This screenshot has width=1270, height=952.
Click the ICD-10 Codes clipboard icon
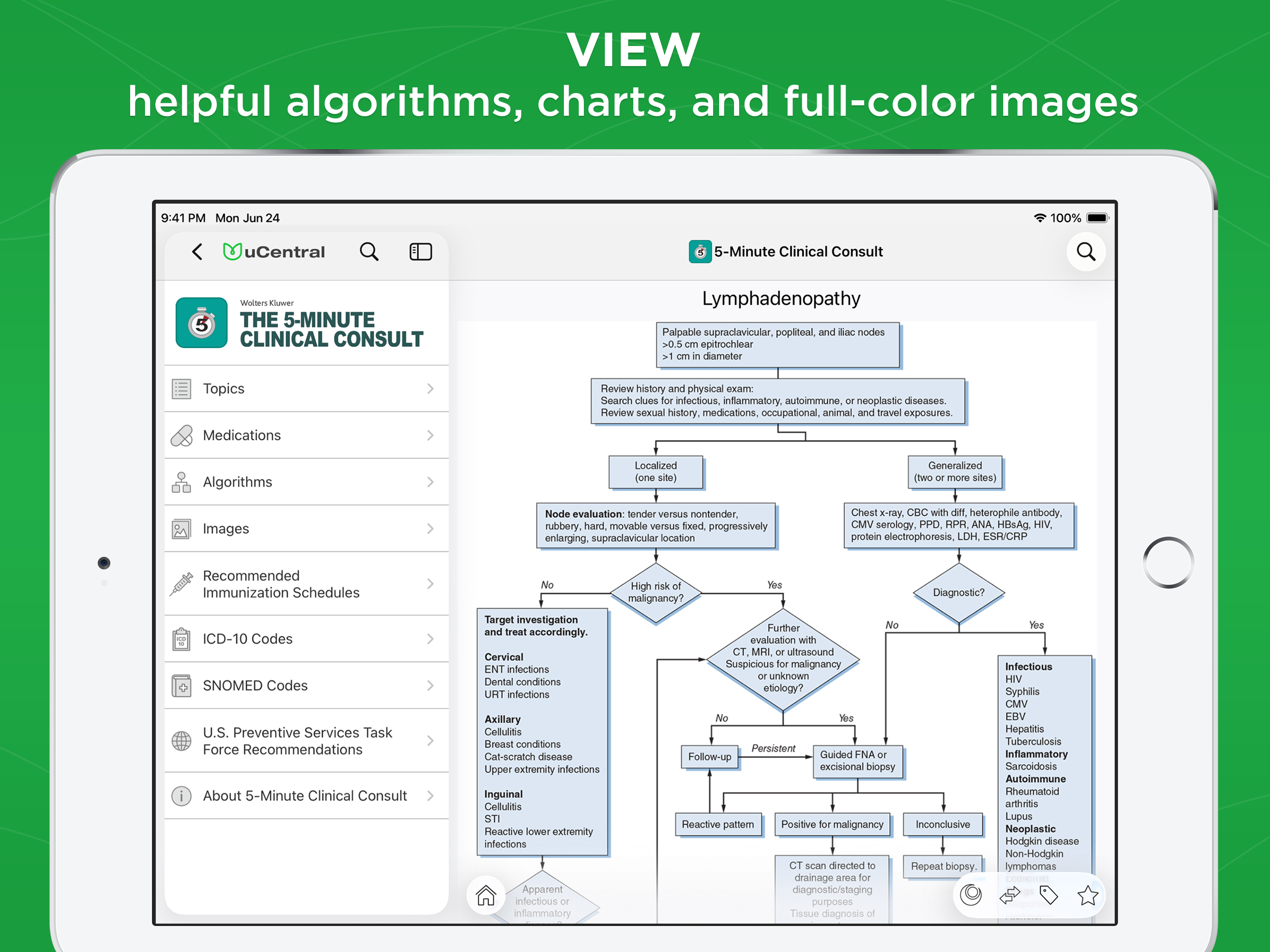pyautogui.click(x=181, y=639)
